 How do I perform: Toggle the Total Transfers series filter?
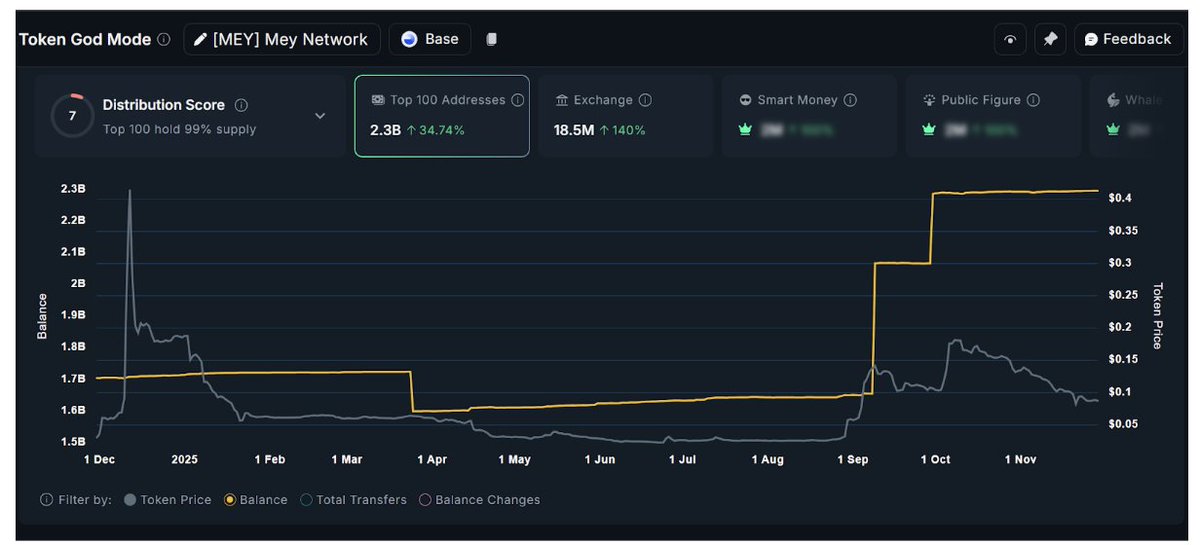tap(353, 500)
